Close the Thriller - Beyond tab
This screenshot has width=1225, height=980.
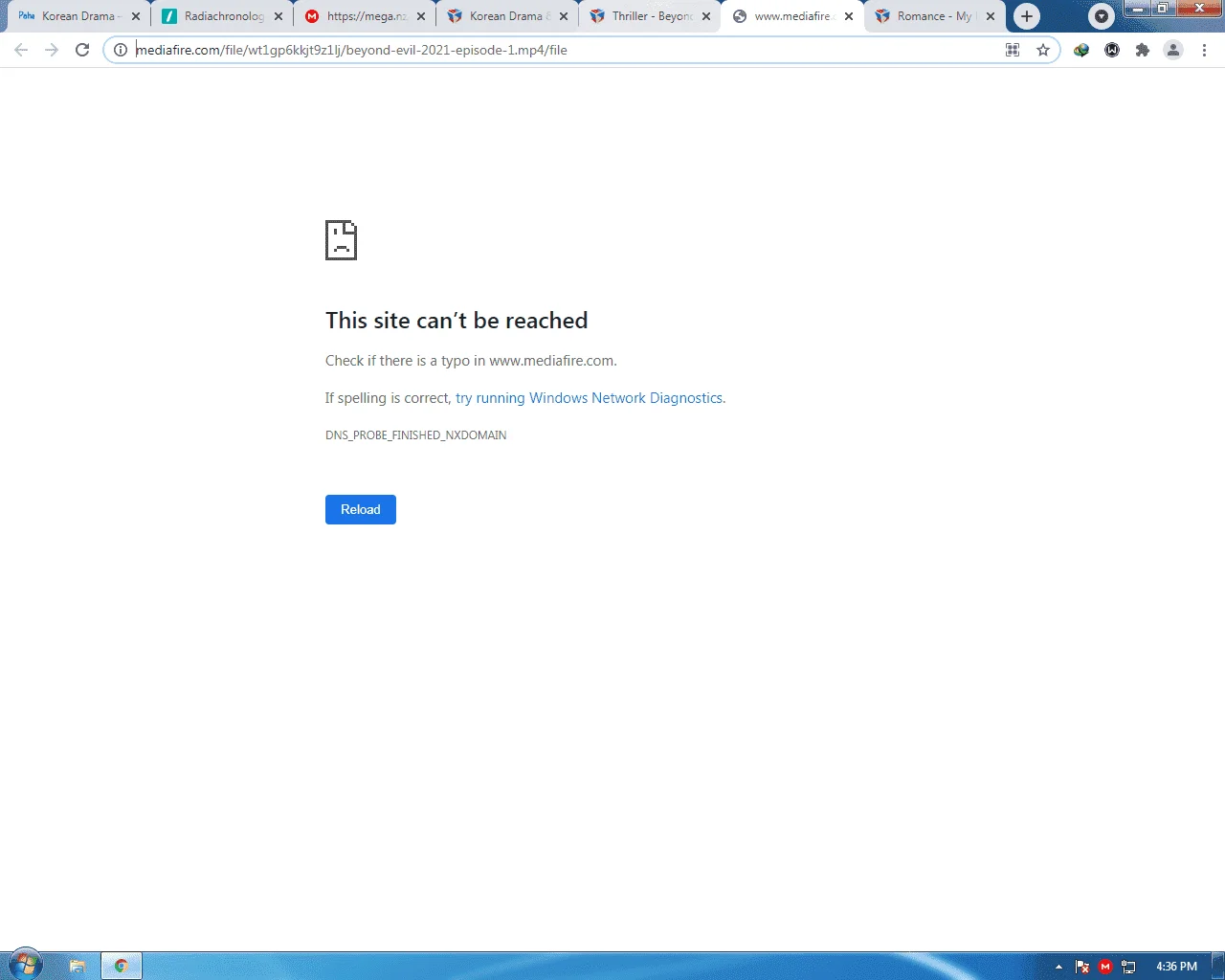pyautogui.click(x=706, y=16)
